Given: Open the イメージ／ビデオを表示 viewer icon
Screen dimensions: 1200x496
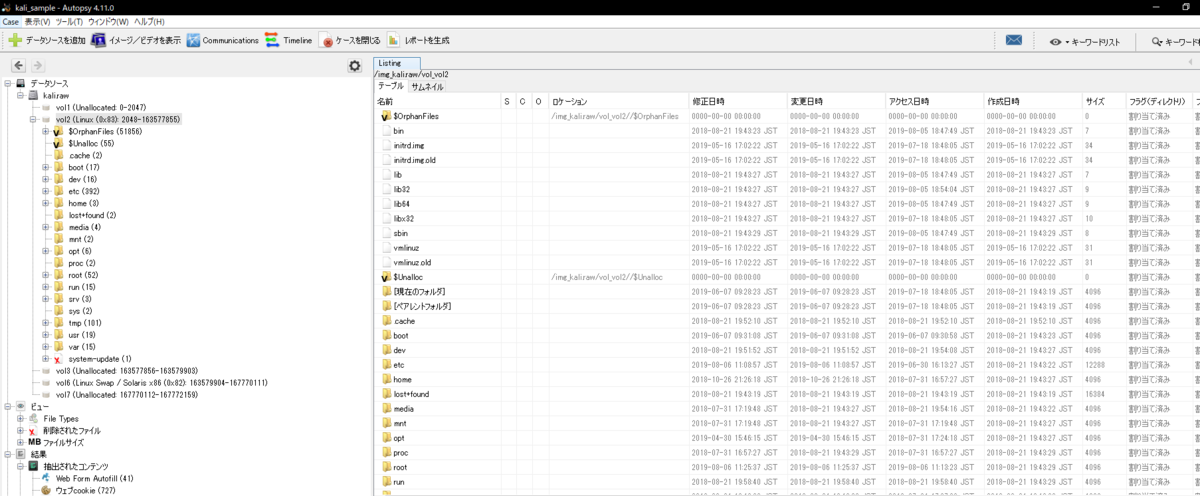Looking at the screenshot, I should [99, 41].
